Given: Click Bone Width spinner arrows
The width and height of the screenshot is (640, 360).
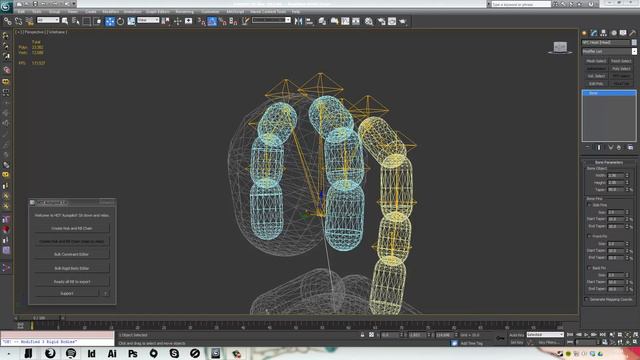Looking at the screenshot, I should pos(627,176).
